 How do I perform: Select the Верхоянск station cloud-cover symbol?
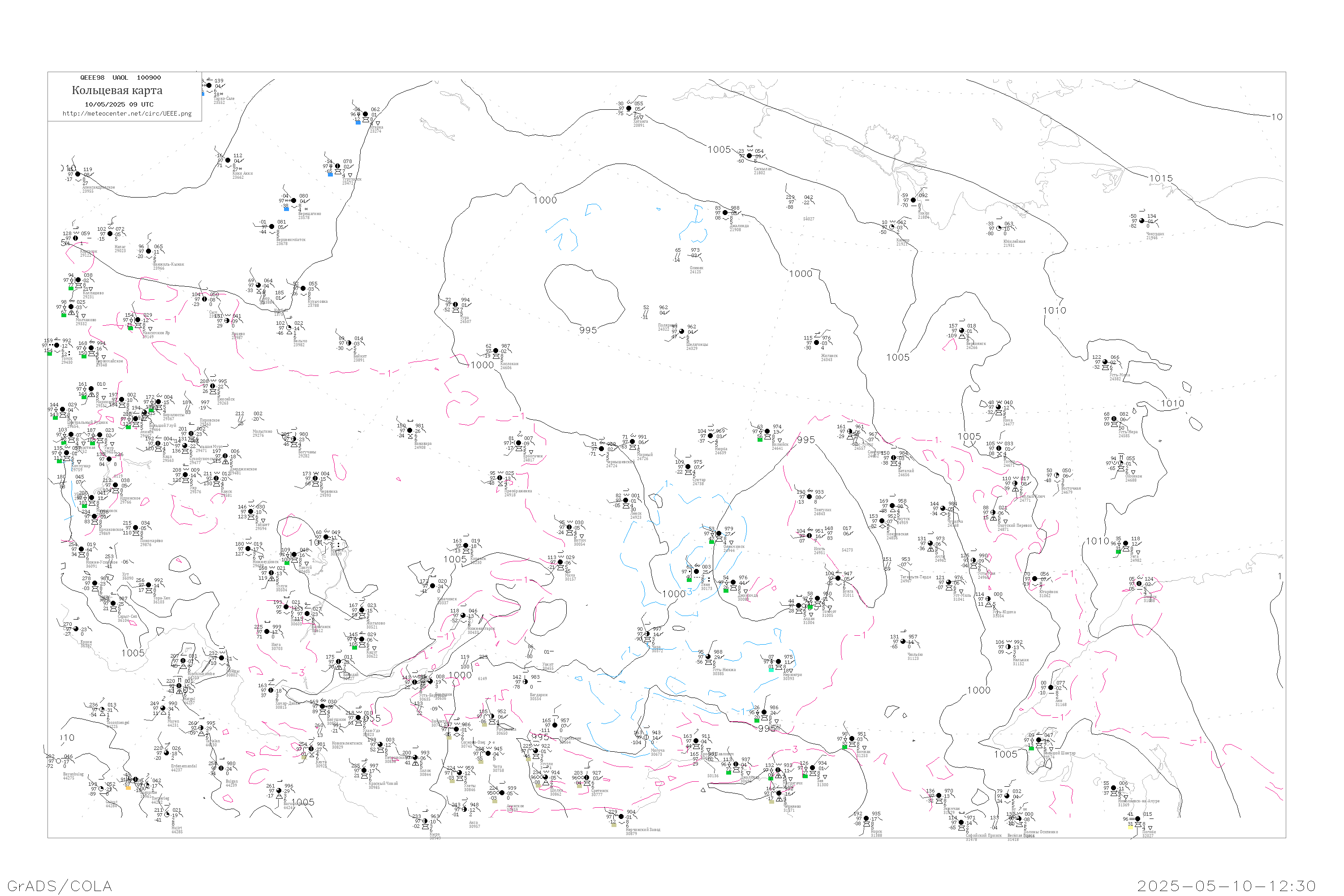[962, 331]
